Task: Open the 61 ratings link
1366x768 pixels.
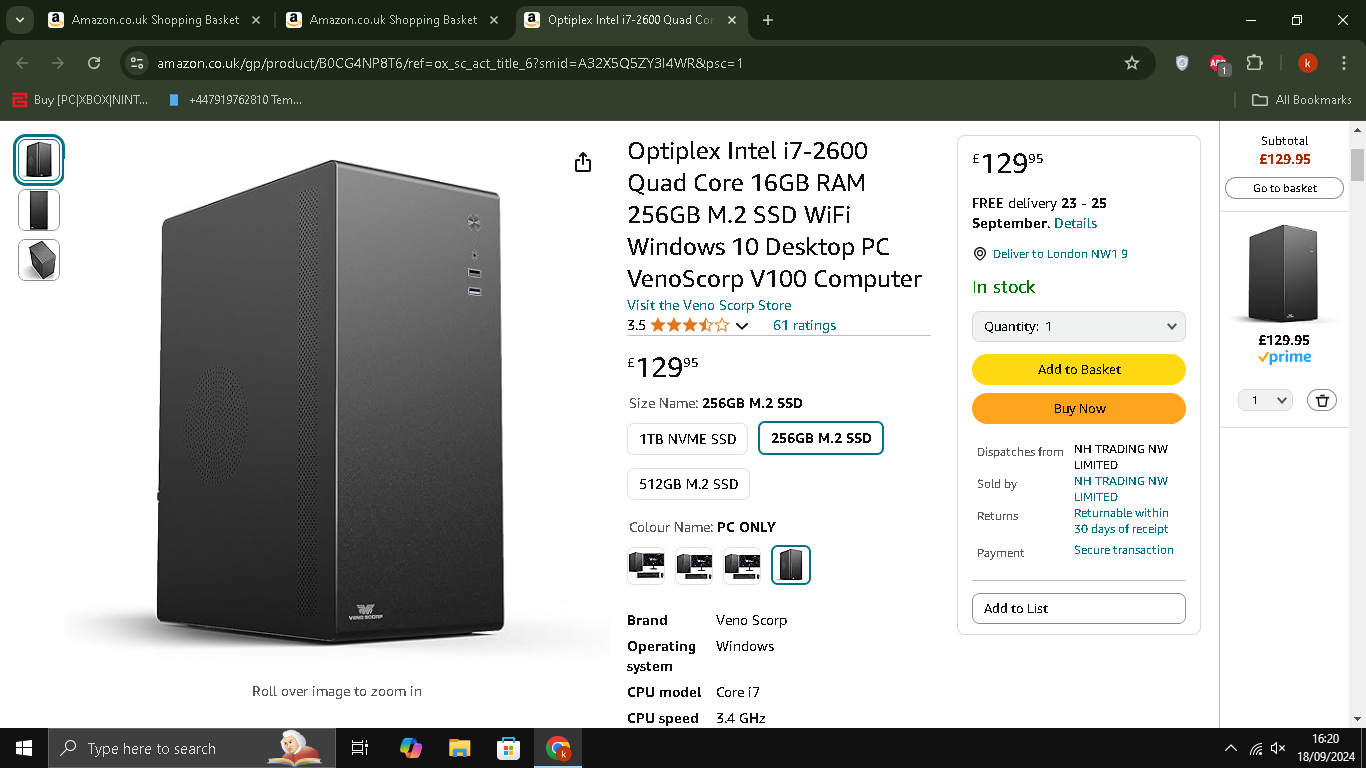Action: [804, 325]
